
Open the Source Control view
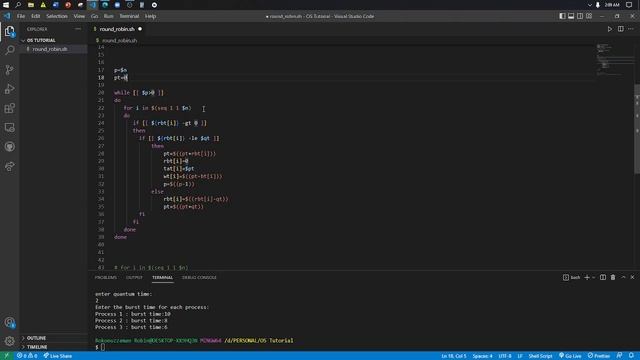click(10, 69)
